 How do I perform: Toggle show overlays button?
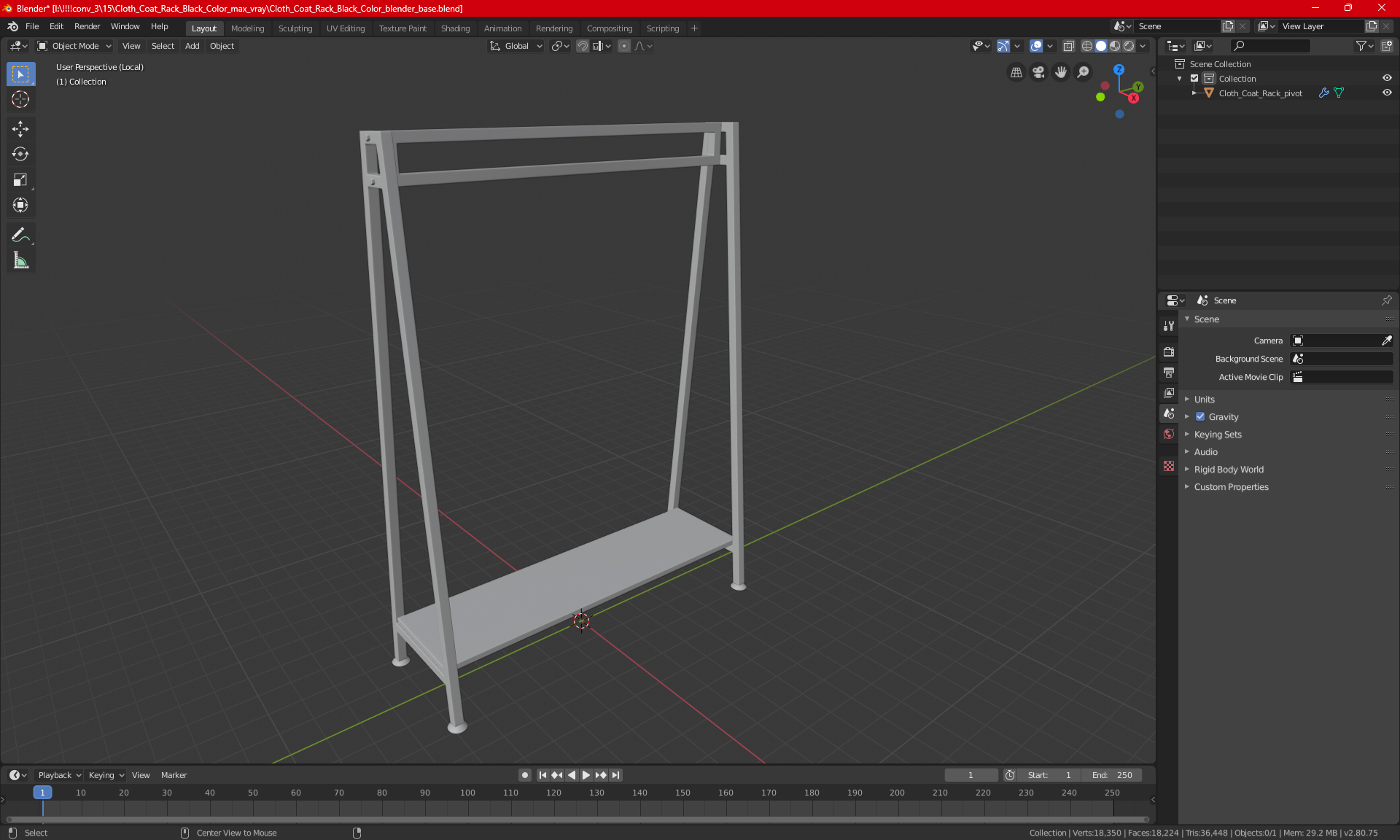1036,46
